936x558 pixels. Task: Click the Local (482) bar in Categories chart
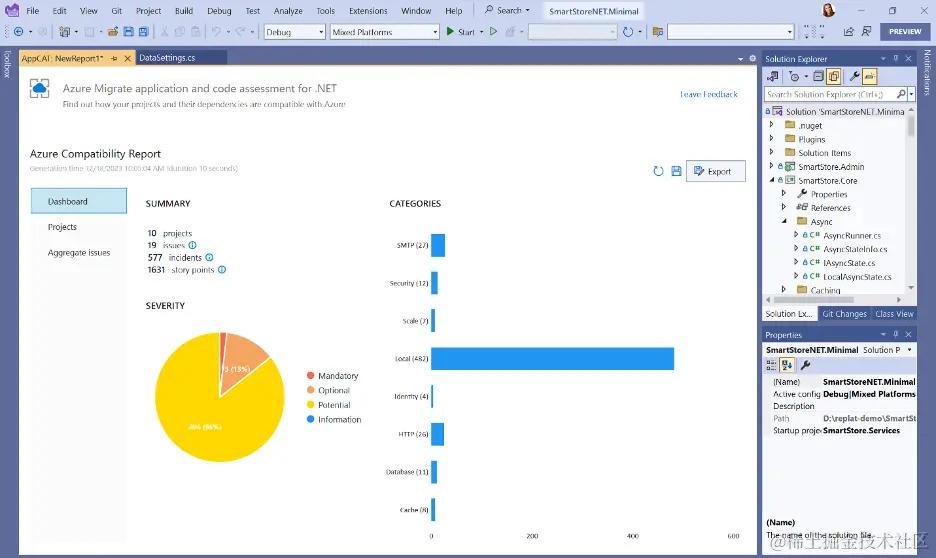point(552,359)
